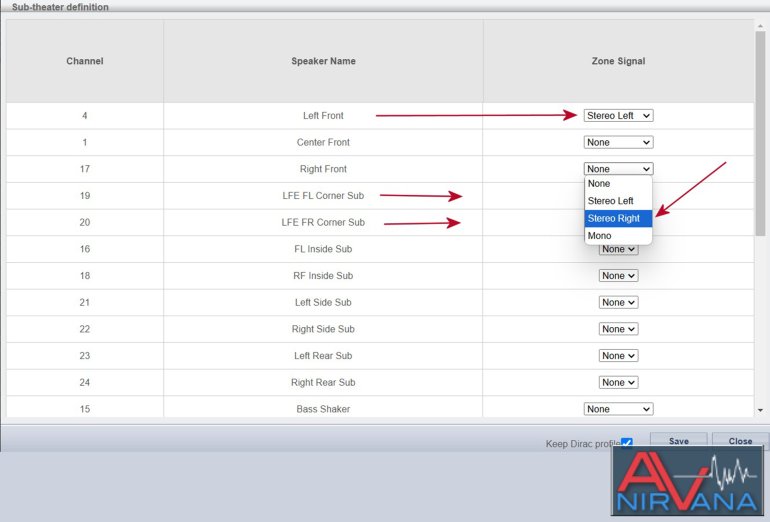The height and width of the screenshot is (522, 770).
Task: Click the Close button
Action: point(740,441)
